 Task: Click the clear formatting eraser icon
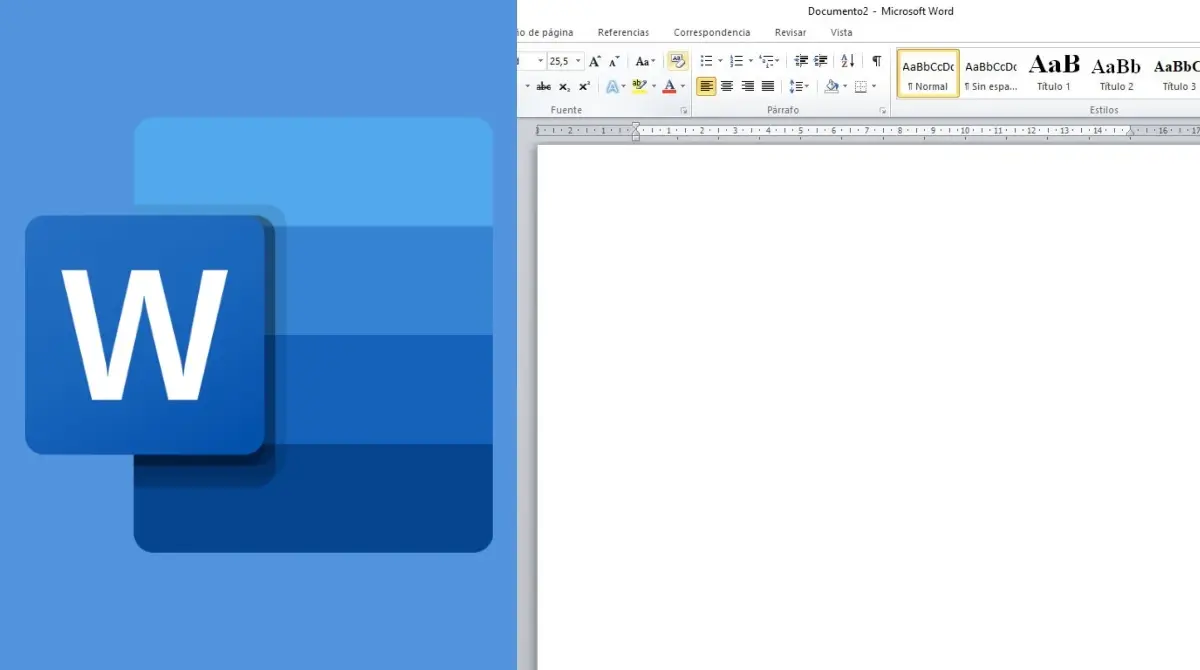[677, 61]
